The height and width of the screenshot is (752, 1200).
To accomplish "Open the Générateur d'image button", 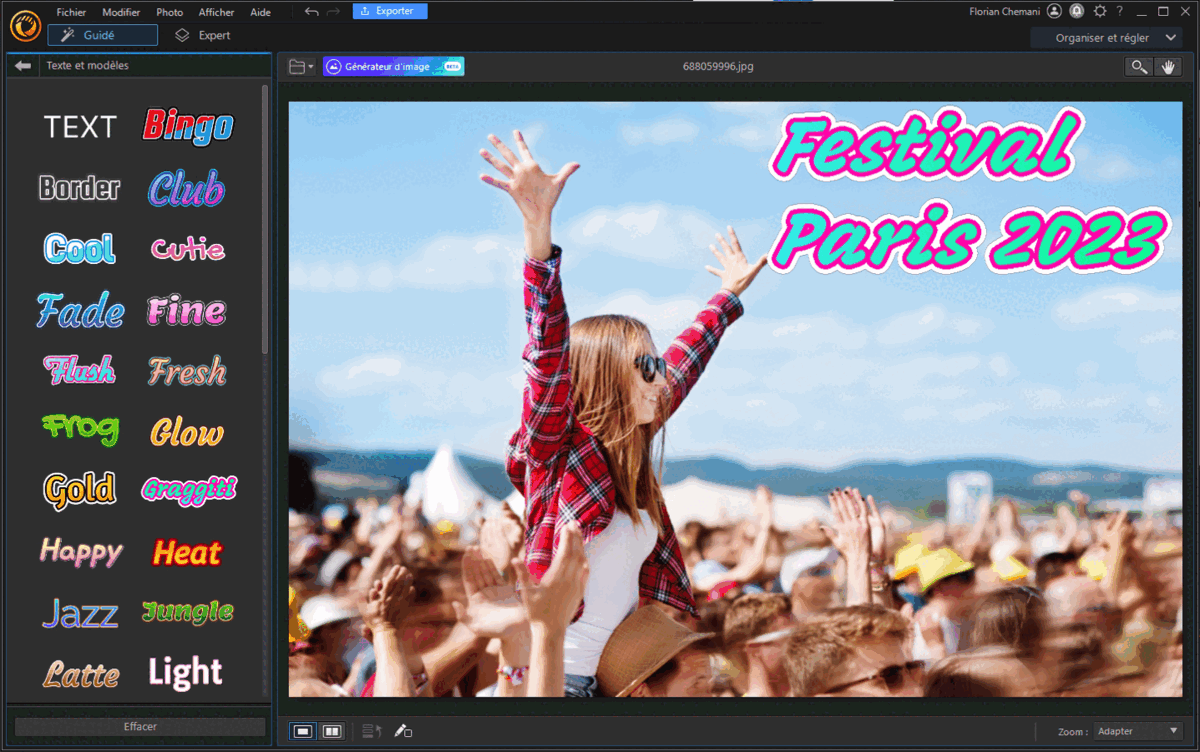I will pyautogui.click(x=393, y=67).
